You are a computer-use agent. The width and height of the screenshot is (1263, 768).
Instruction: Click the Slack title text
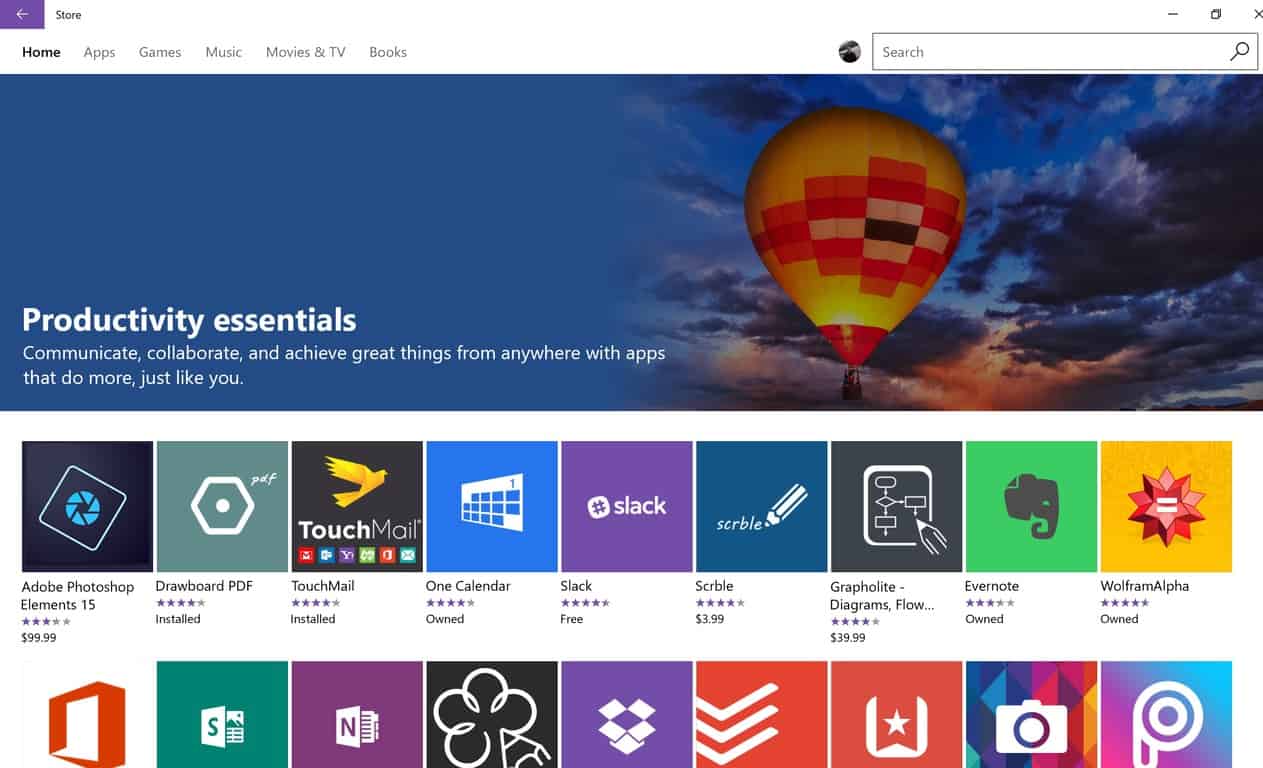click(x=576, y=586)
